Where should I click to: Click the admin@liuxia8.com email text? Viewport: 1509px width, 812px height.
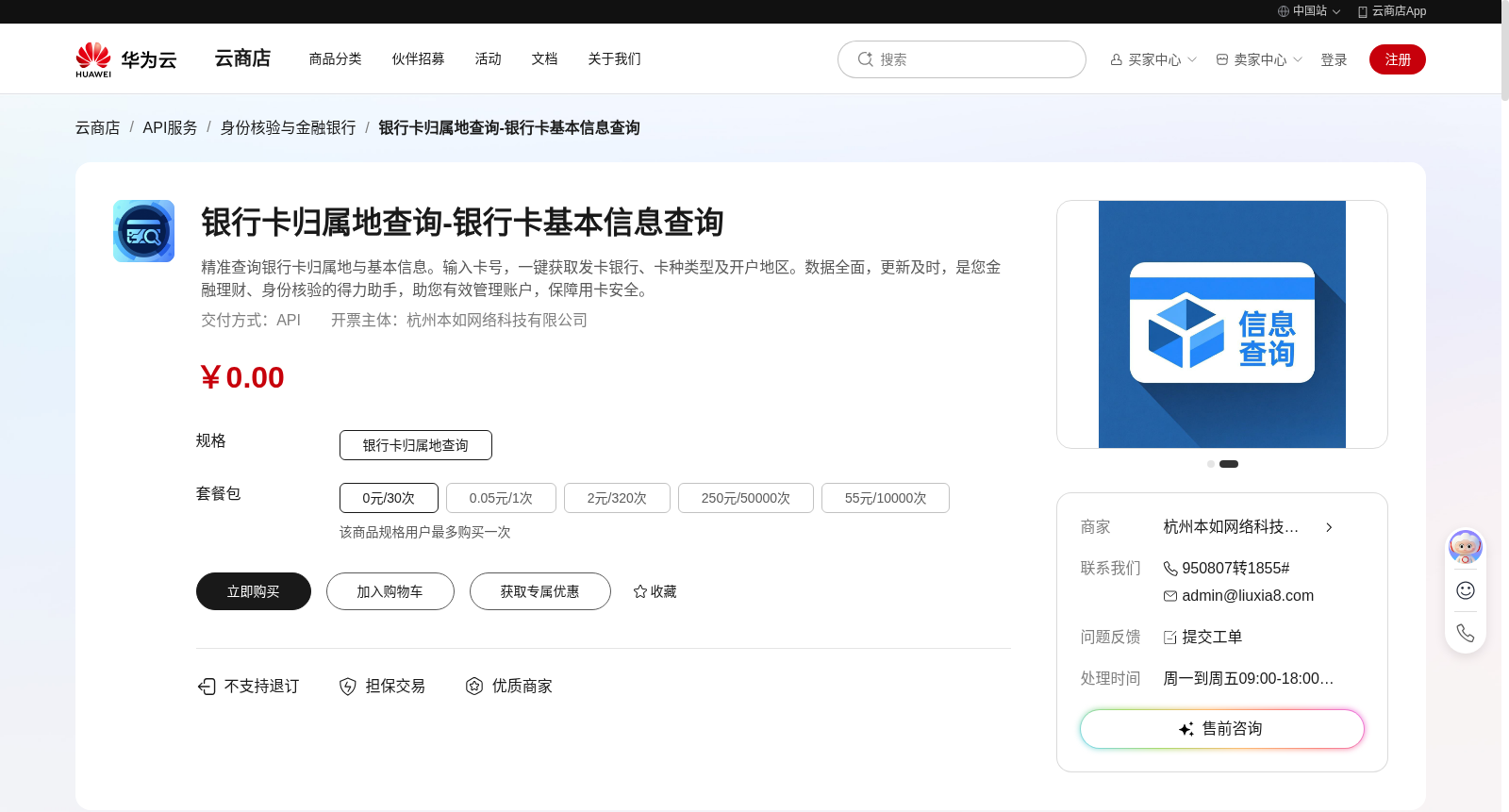click(x=1248, y=596)
